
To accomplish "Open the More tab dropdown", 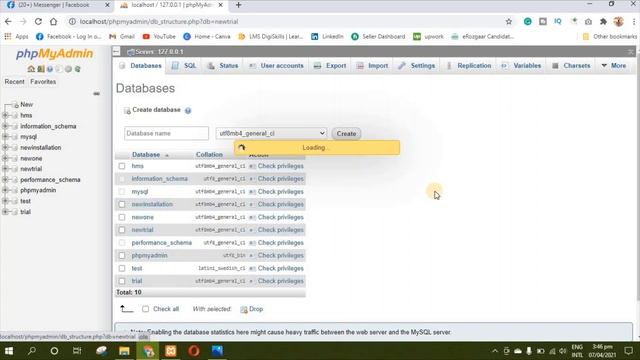I will [x=613, y=66].
